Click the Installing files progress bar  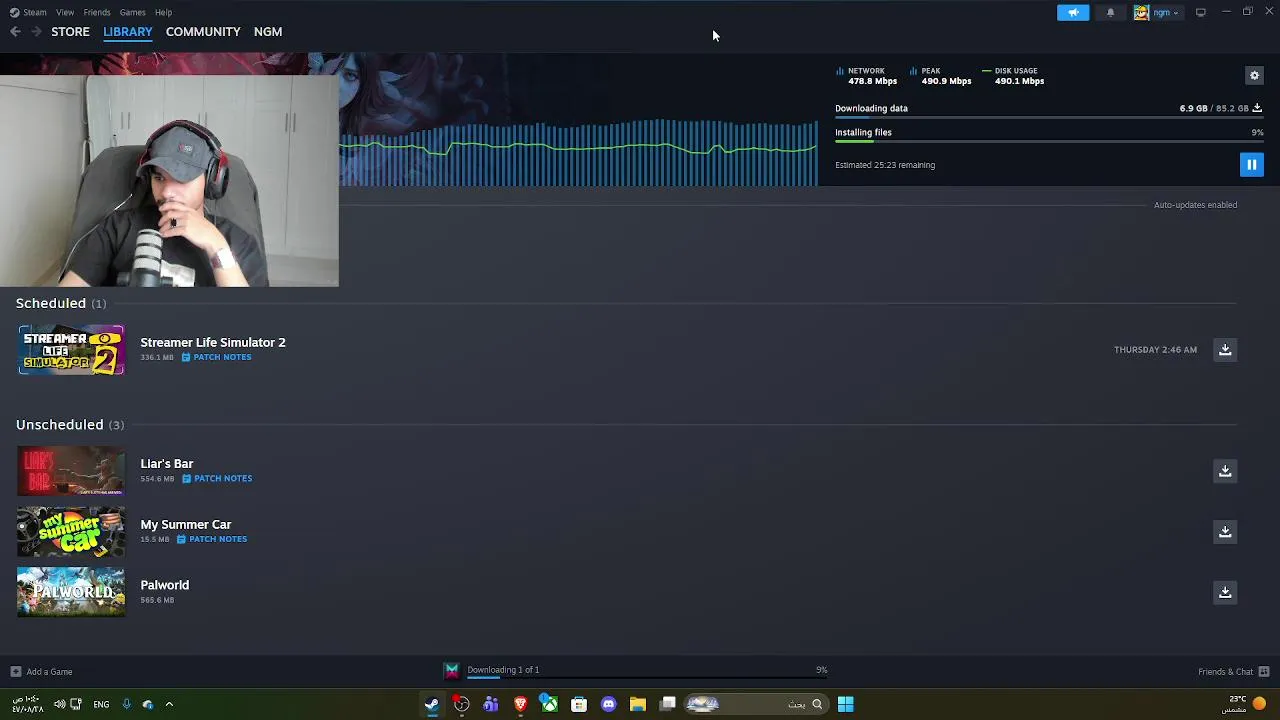point(1049,142)
